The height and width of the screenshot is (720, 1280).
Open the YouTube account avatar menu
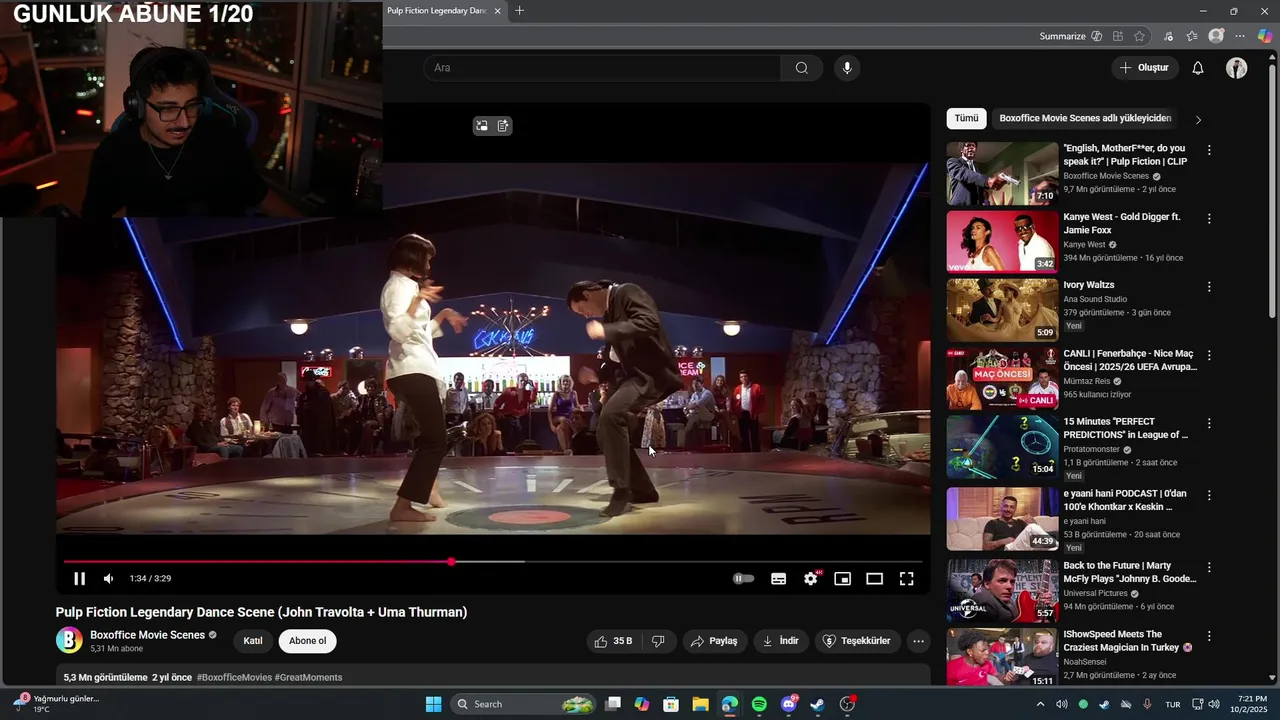[1237, 68]
